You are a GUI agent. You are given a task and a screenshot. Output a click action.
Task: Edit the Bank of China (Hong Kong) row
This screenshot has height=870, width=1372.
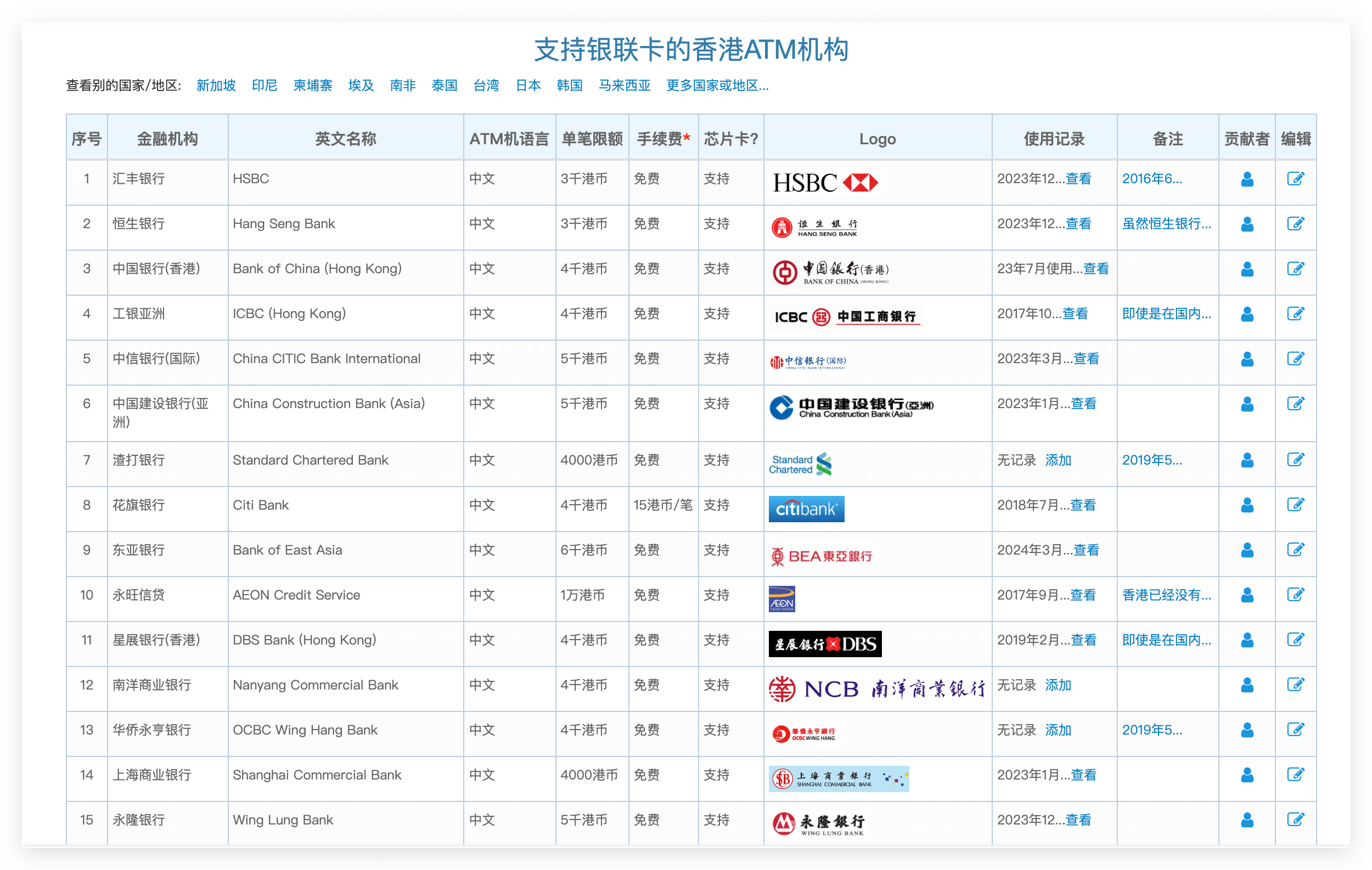coord(1295,269)
